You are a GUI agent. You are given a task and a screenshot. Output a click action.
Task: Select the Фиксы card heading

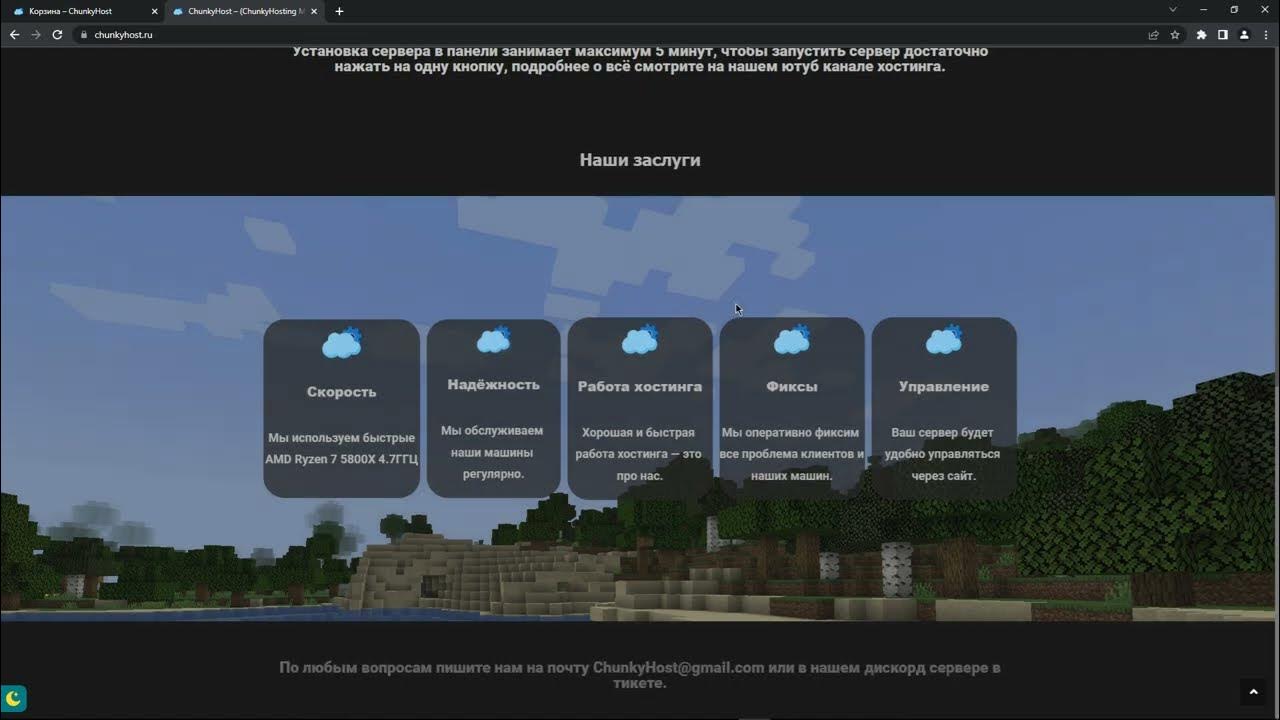tap(792, 387)
